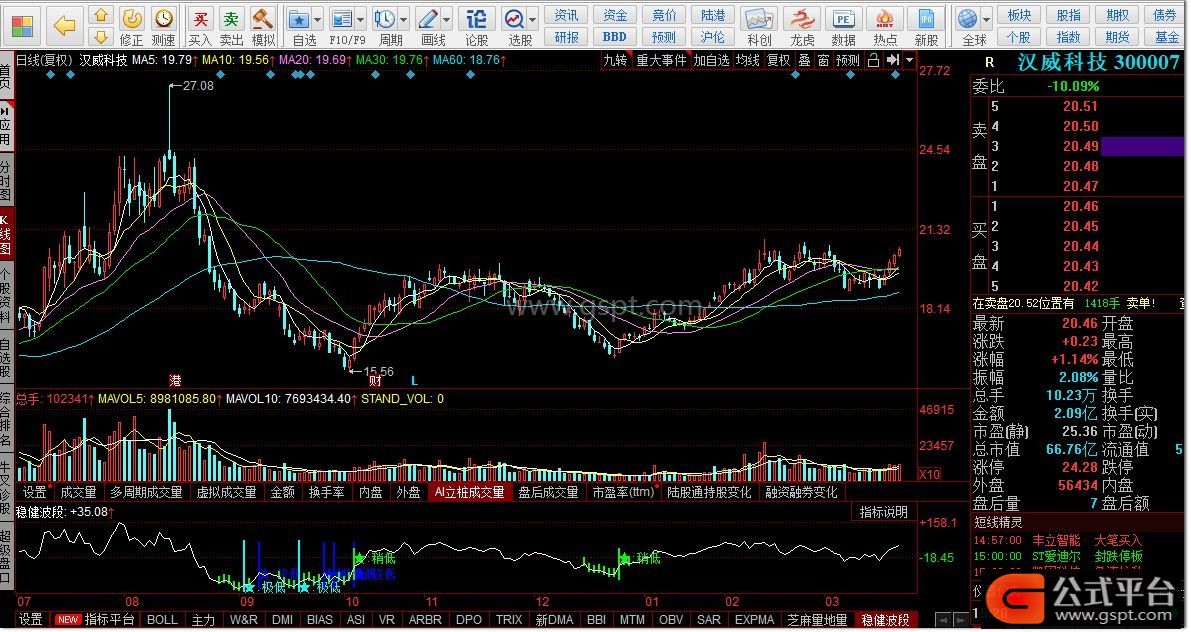
Task: Select the EXPMA indicator tab
Action: click(754, 620)
